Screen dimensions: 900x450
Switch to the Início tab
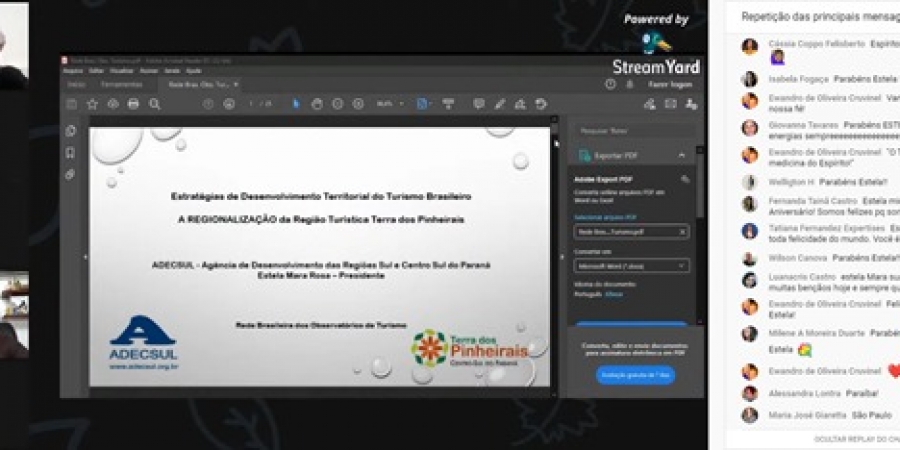[76, 84]
